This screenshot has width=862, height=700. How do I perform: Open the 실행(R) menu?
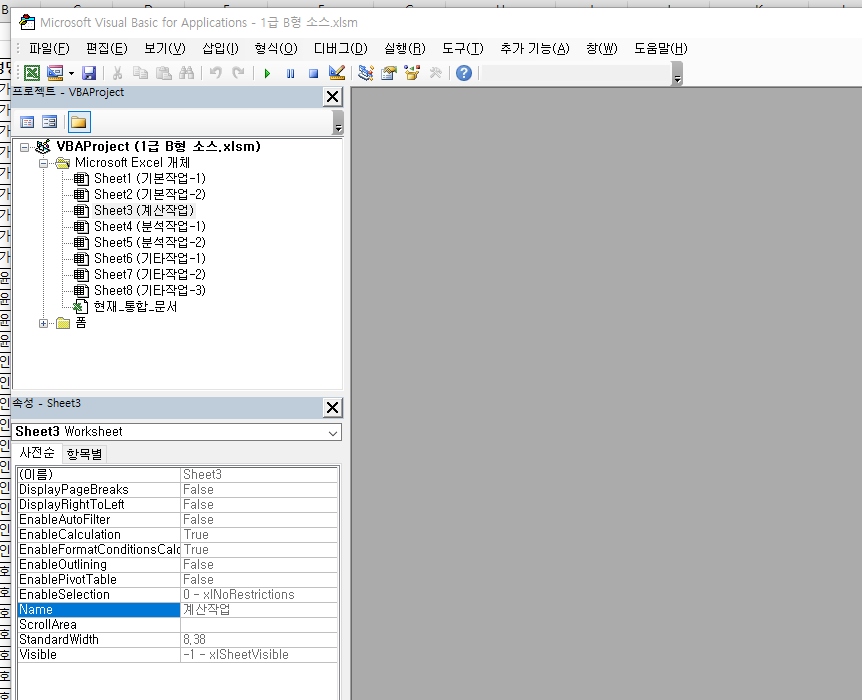[405, 48]
